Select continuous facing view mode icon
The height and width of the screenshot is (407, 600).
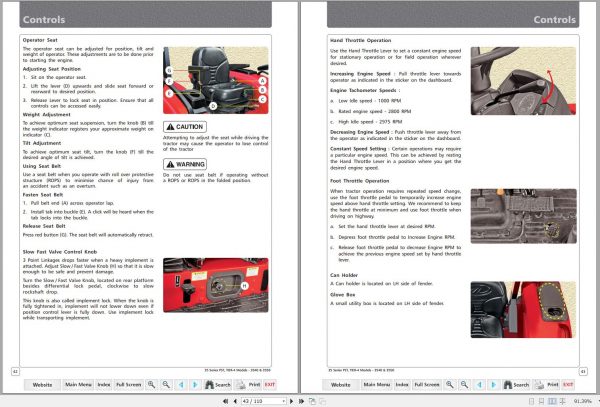(562, 401)
